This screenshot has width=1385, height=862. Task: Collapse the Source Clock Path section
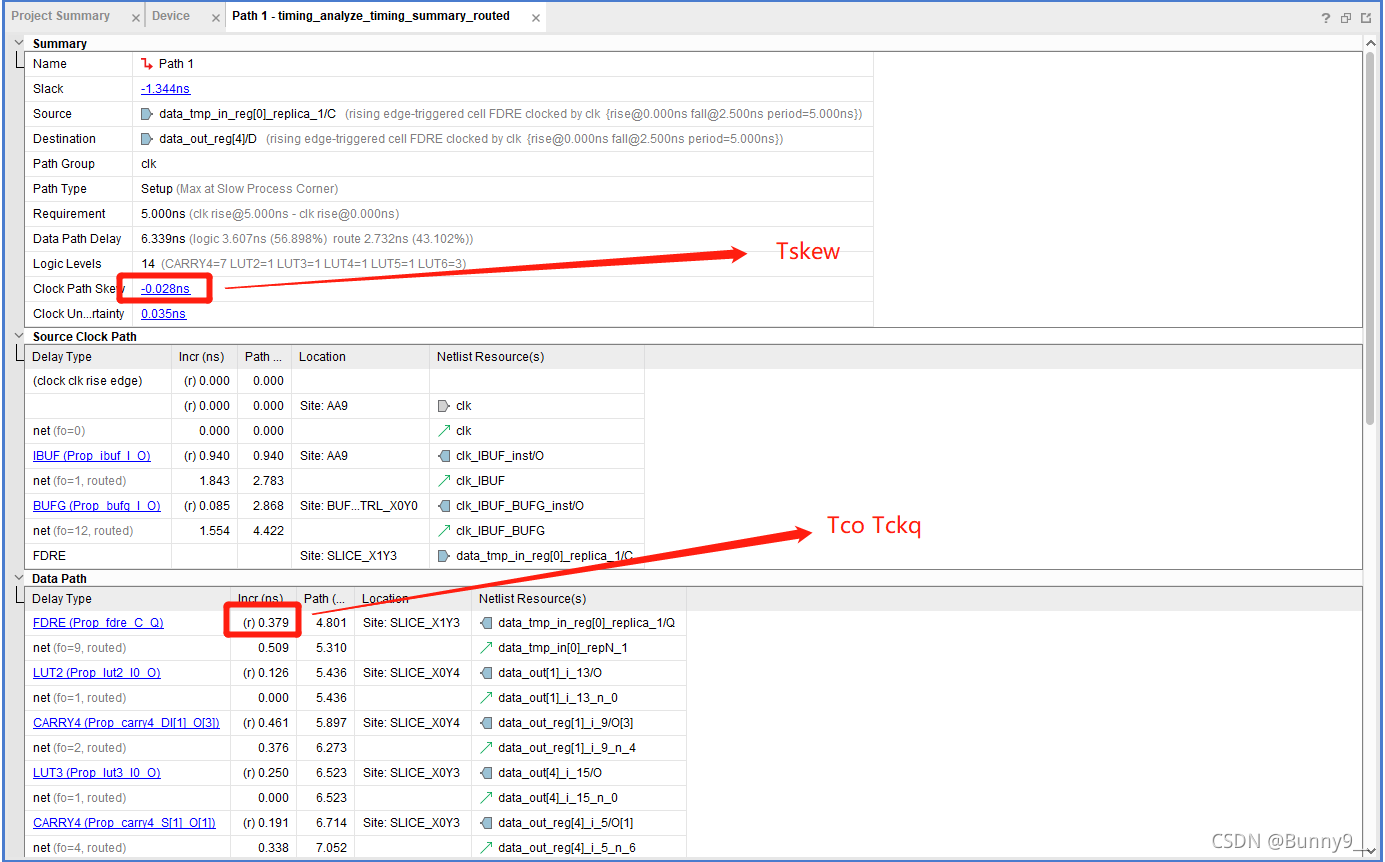(x=18, y=336)
